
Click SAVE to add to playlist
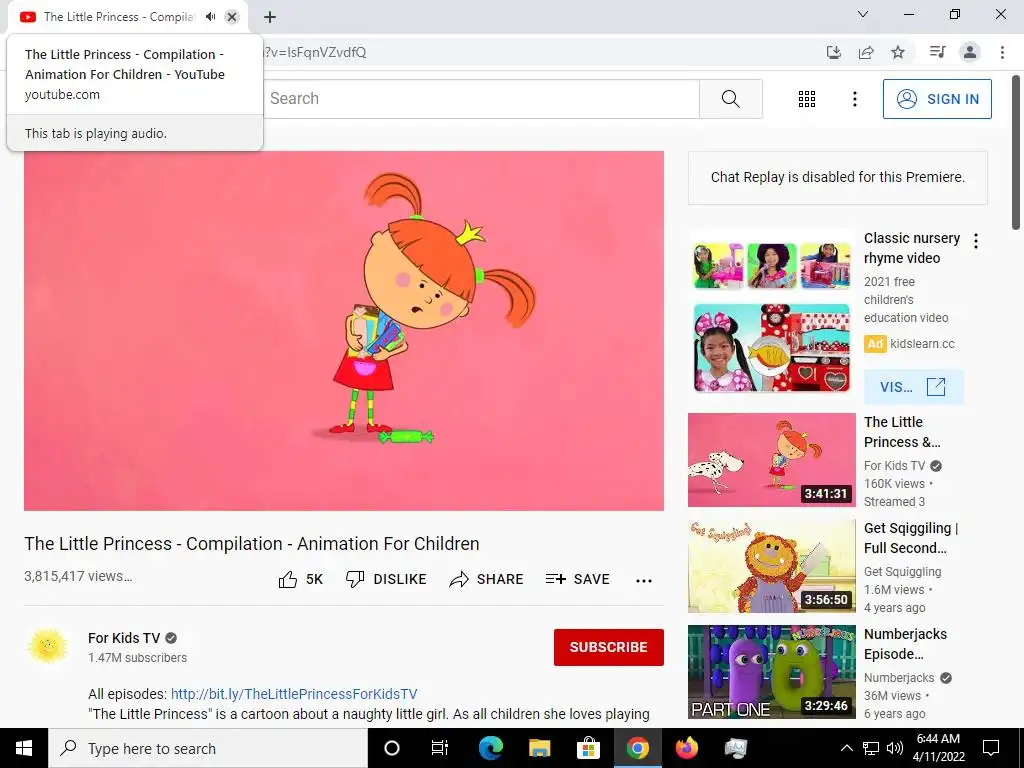pos(577,579)
